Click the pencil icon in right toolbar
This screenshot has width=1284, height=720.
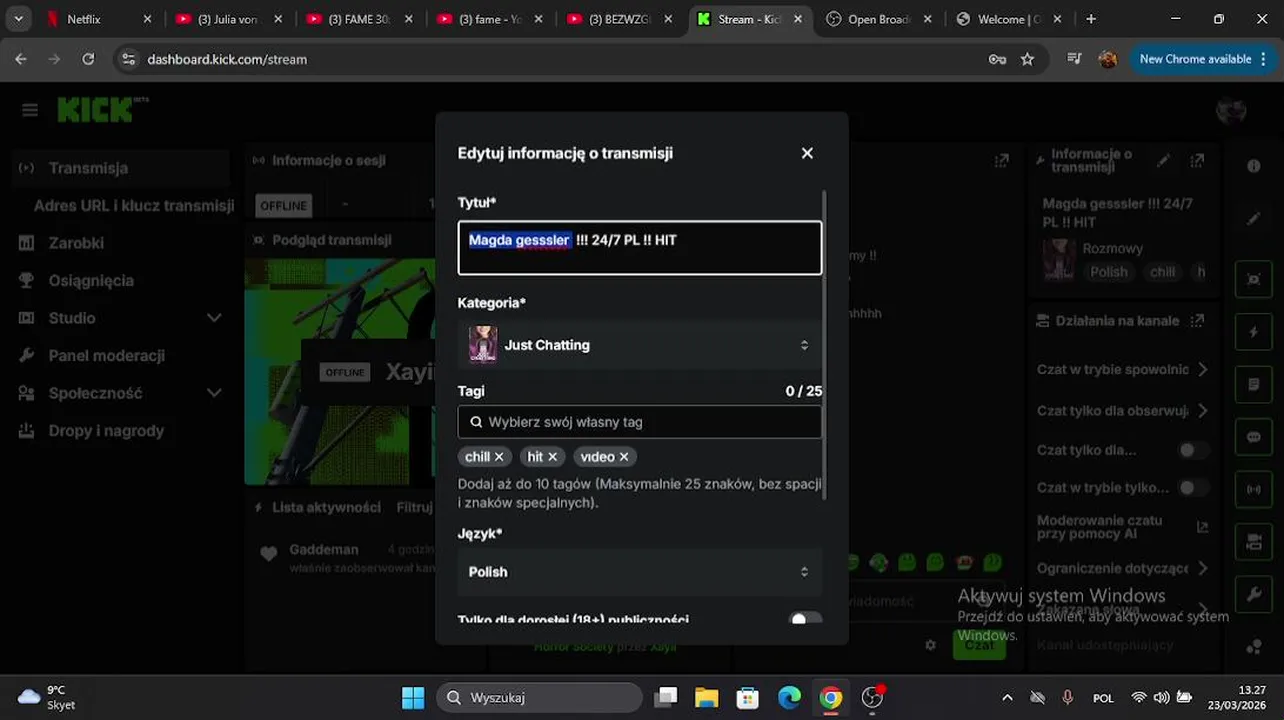click(1254, 219)
